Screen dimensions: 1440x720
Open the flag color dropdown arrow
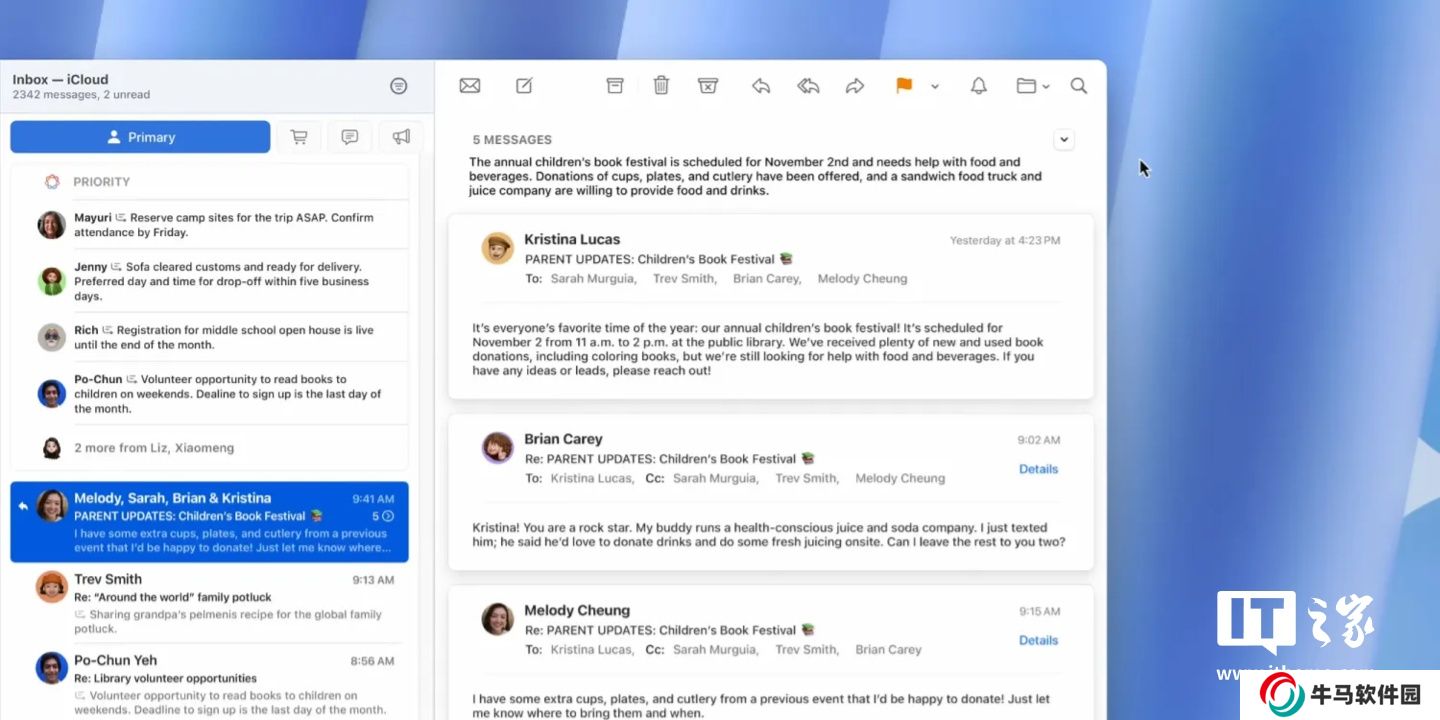point(935,87)
